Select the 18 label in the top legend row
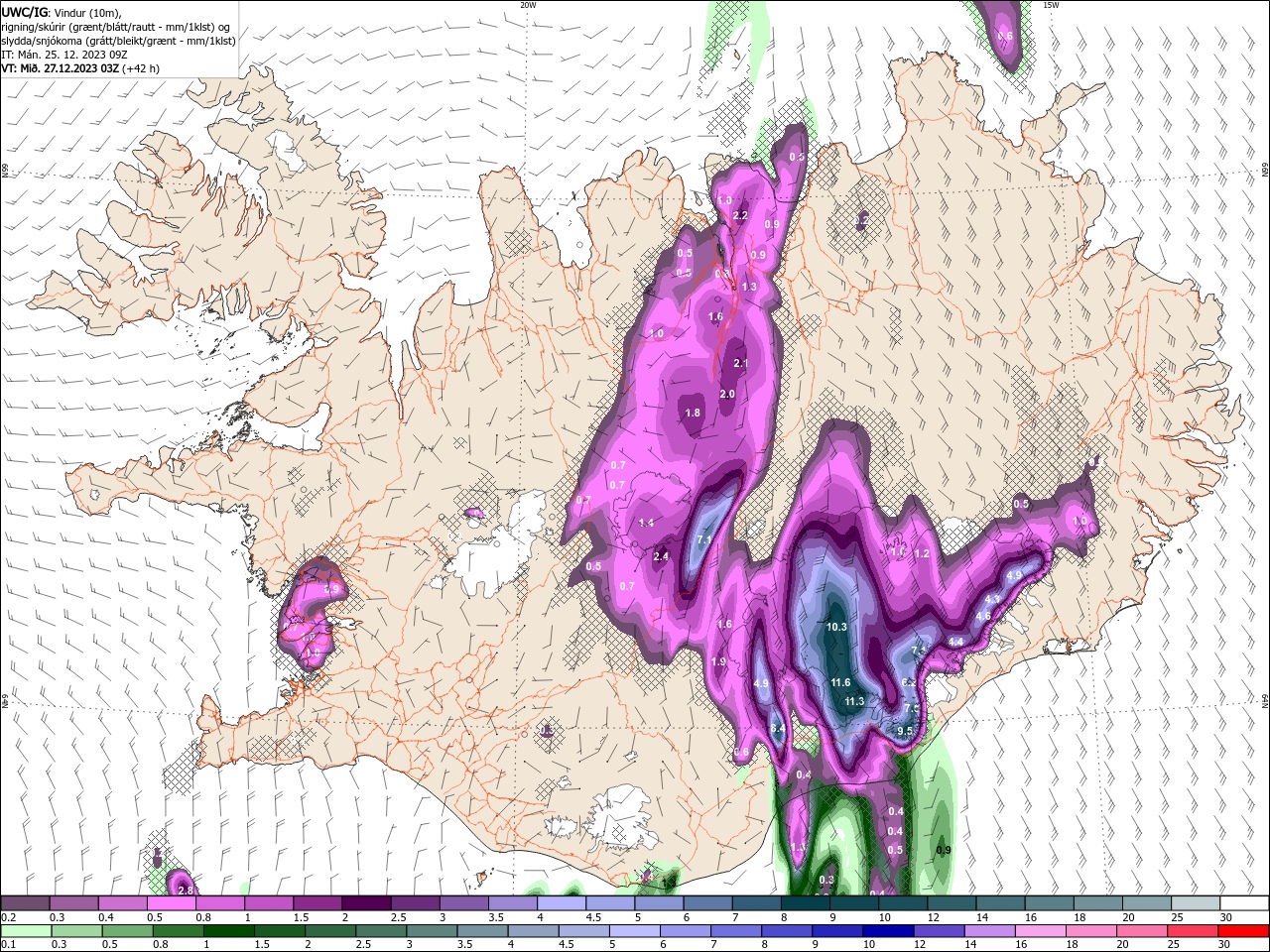Image resolution: width=1270 pixels, height=952 pixels. 1079,917
